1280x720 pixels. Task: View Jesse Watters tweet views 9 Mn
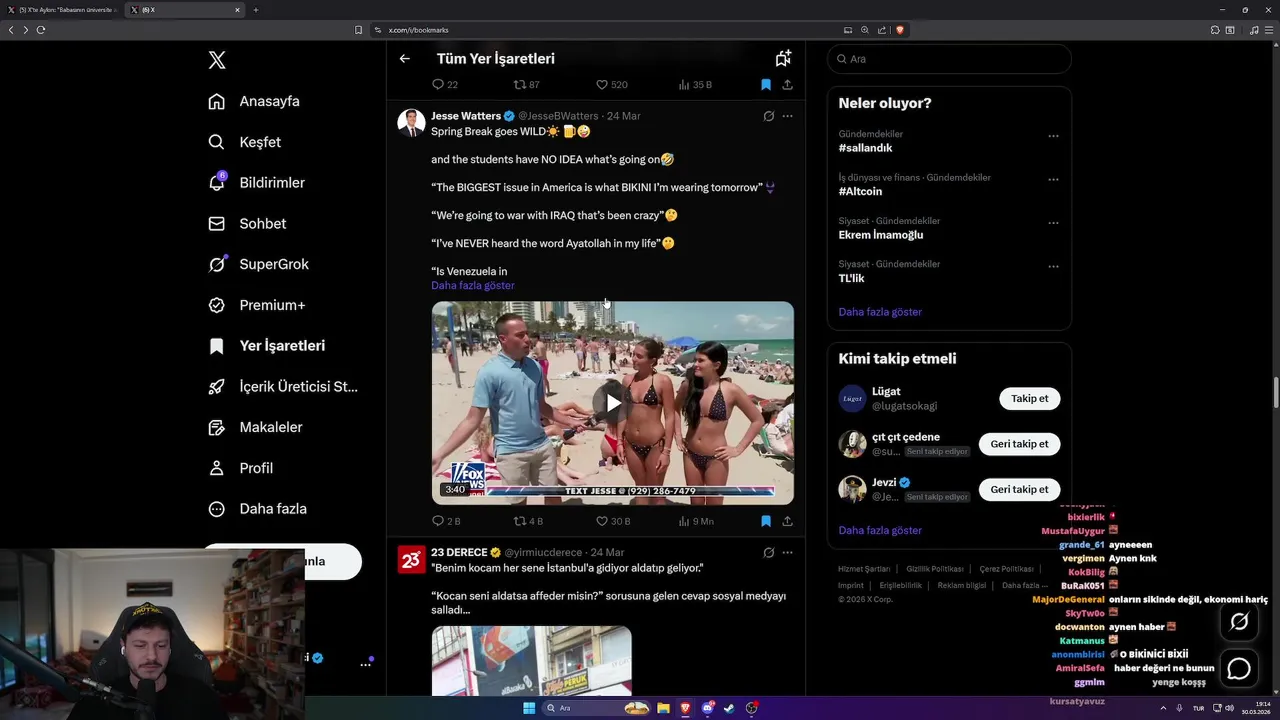click(696, 521)
